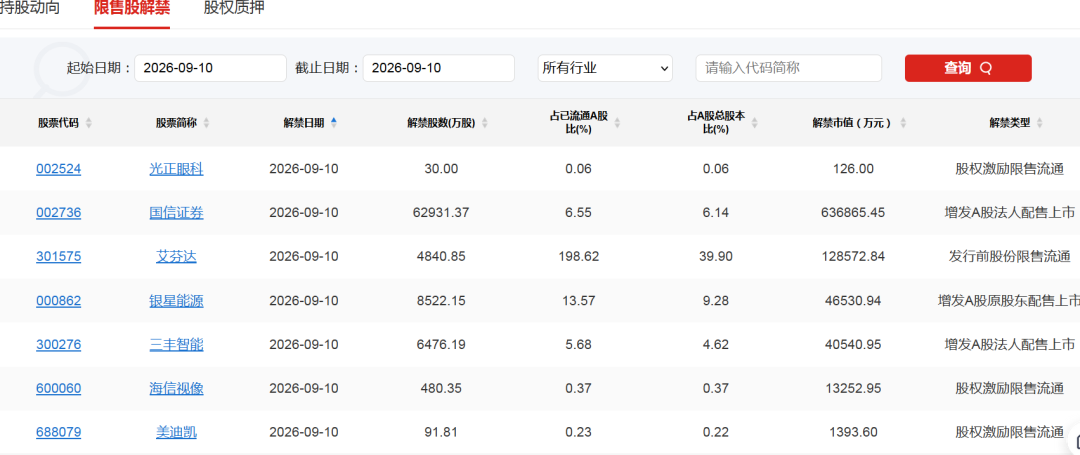This screenshot has width=1080, height=455.
Task: Sort by 占A股总股本比(%) column arrows
Action: tap(755, 123)
